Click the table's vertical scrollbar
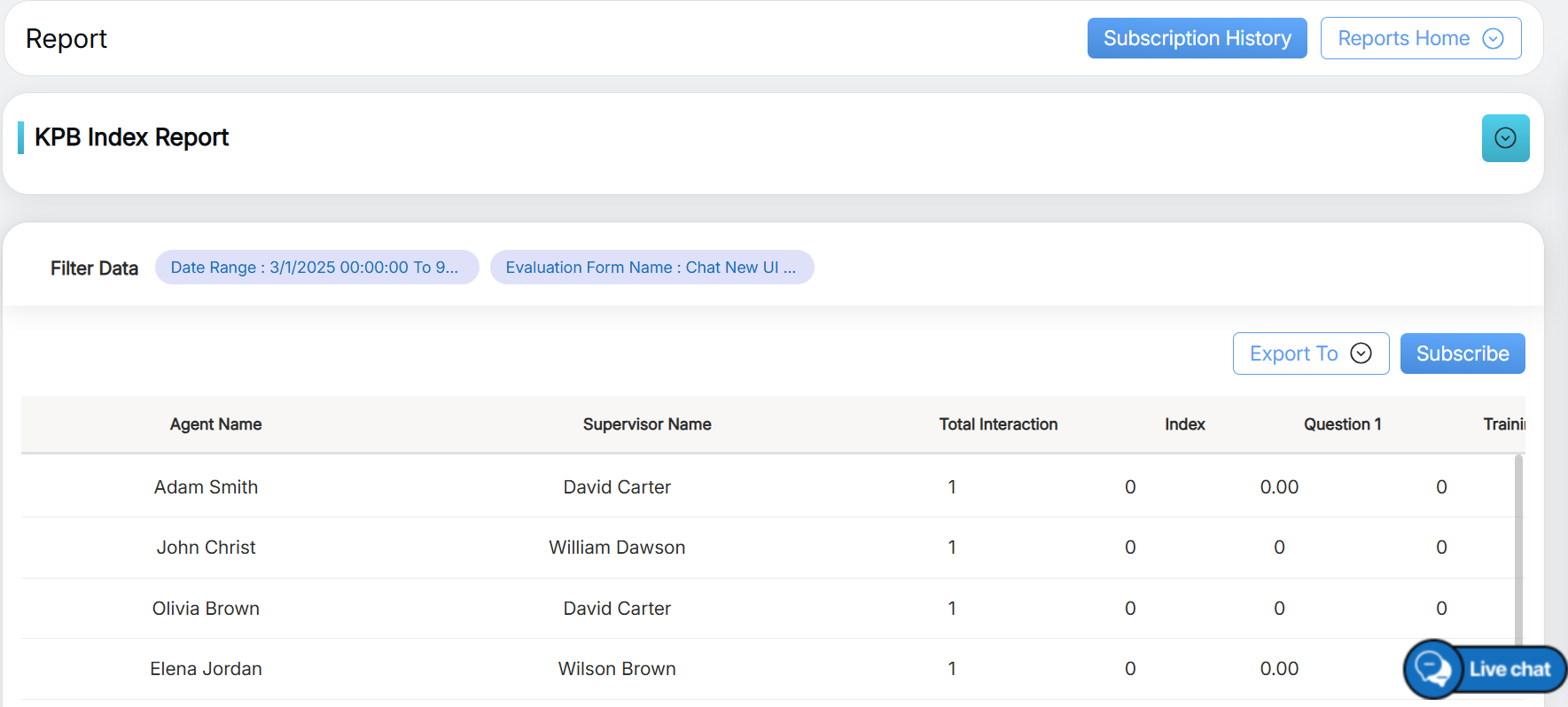The image size is (1568, 707). [x=1518, y=549]
